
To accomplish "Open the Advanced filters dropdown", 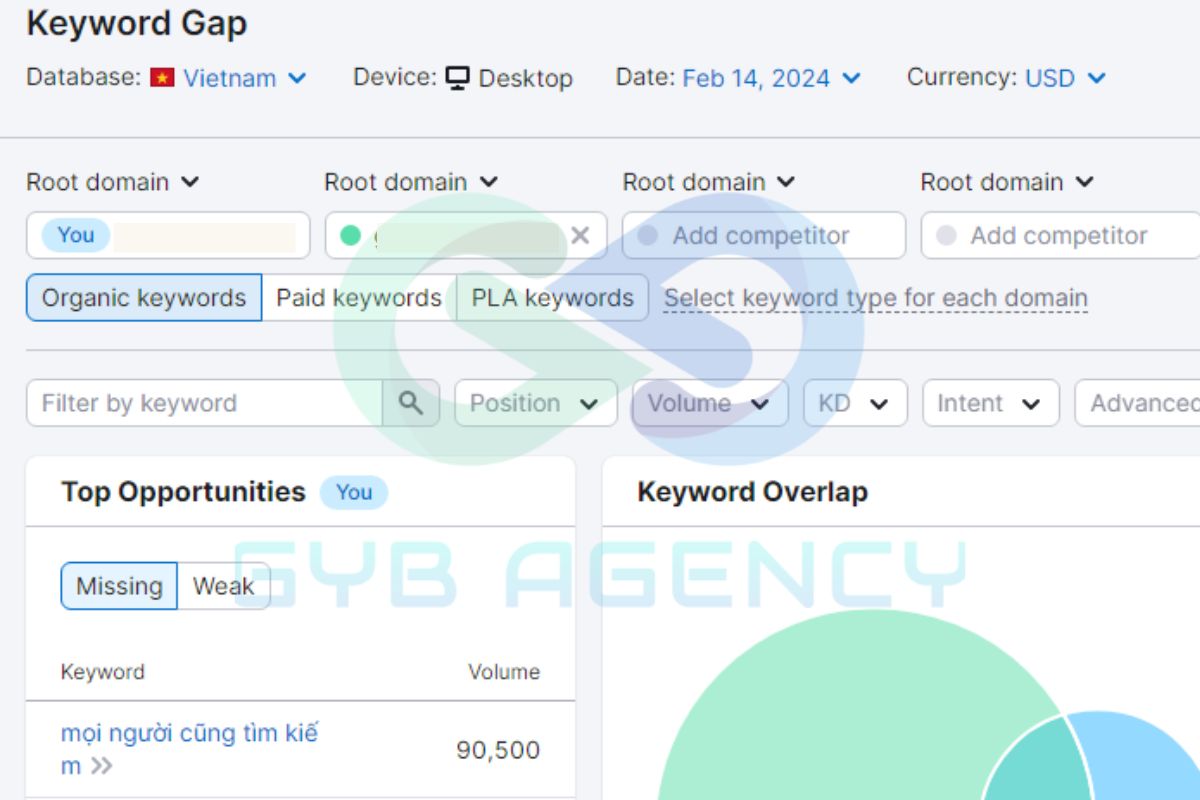I will point(1138,403).
